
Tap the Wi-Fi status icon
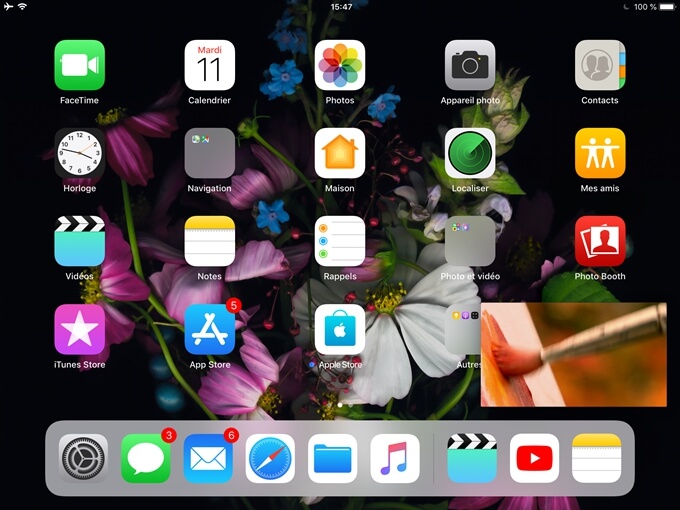click(23, 6)
